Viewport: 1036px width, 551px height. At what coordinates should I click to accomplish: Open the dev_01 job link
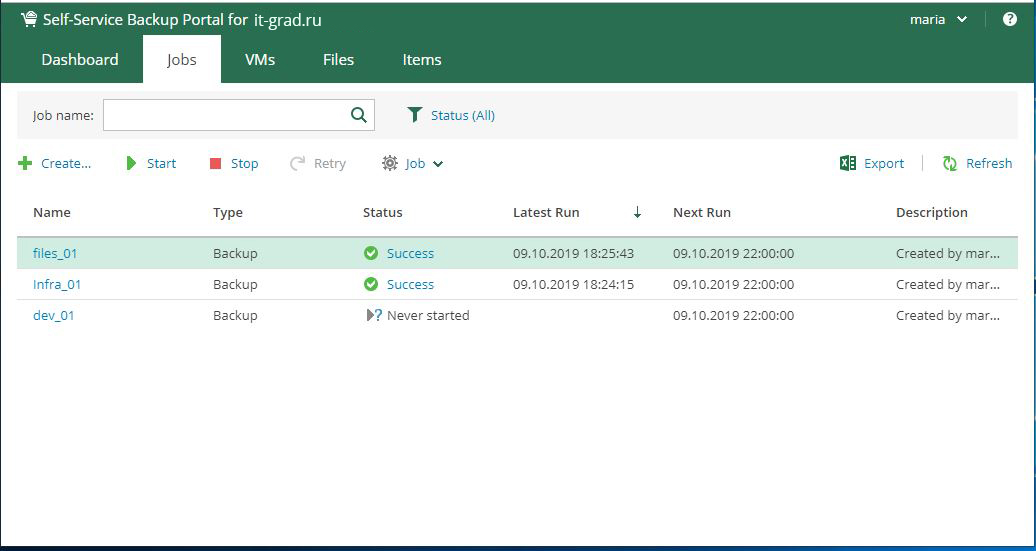54,316
